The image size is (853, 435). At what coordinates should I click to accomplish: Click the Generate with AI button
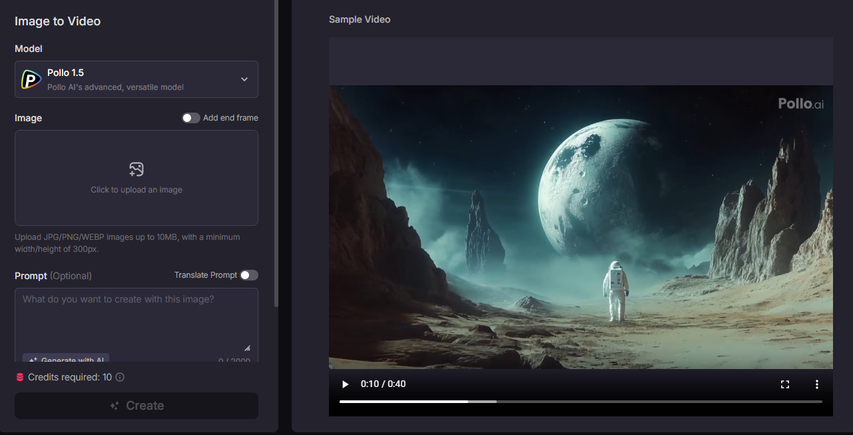click(x=66, y=359)
